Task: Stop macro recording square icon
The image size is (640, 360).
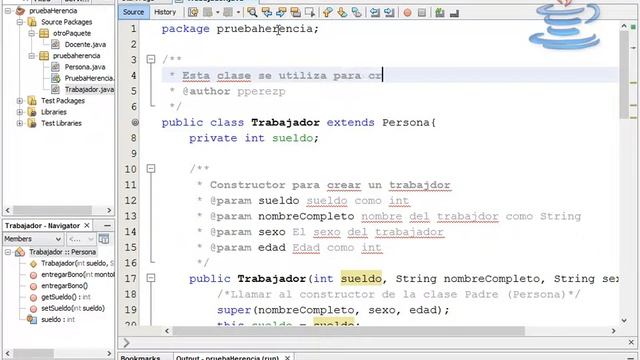Action: pos(422,13)
